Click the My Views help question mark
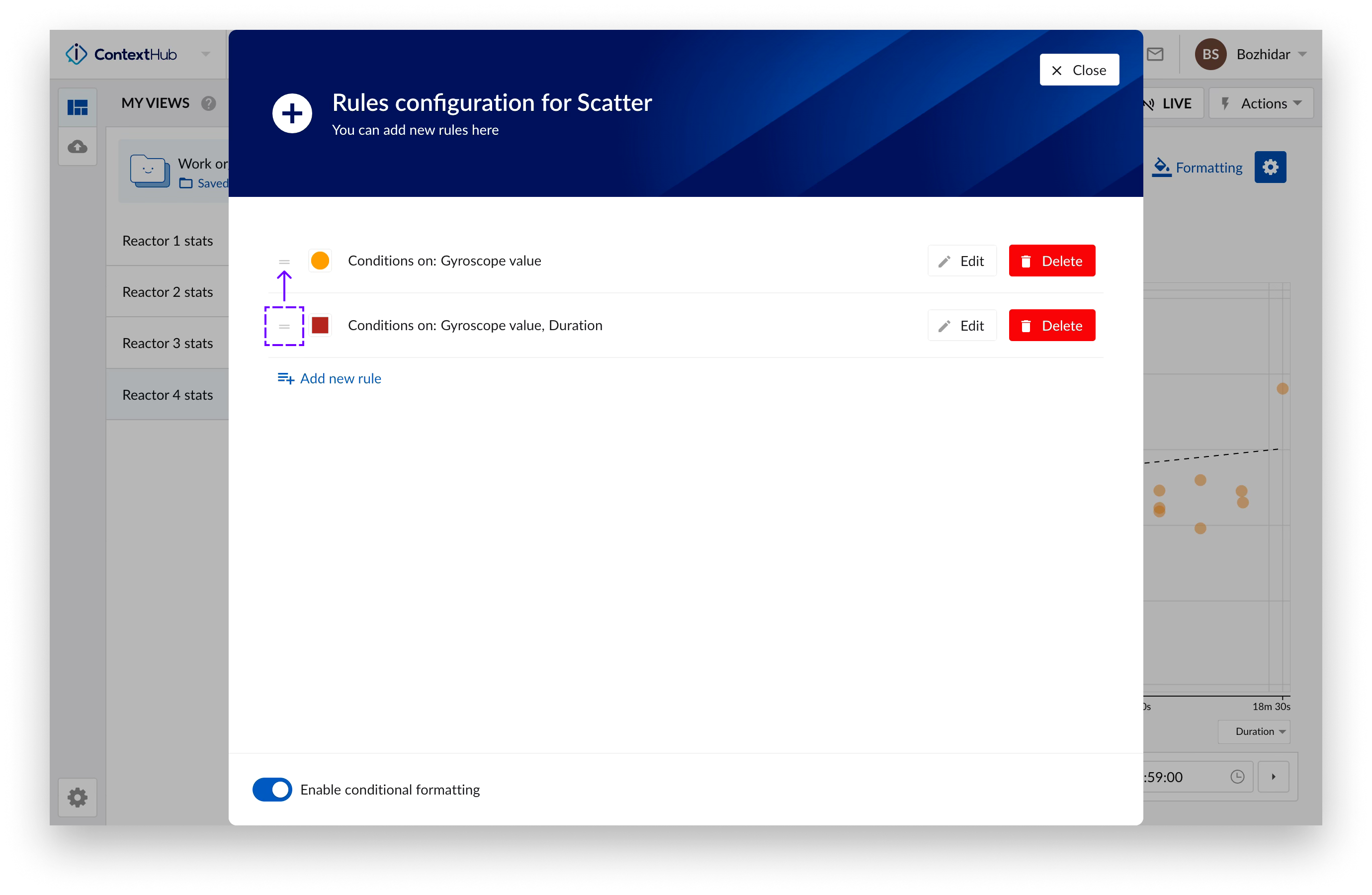The image size is (1372, 895). click(x=208, y=103)
